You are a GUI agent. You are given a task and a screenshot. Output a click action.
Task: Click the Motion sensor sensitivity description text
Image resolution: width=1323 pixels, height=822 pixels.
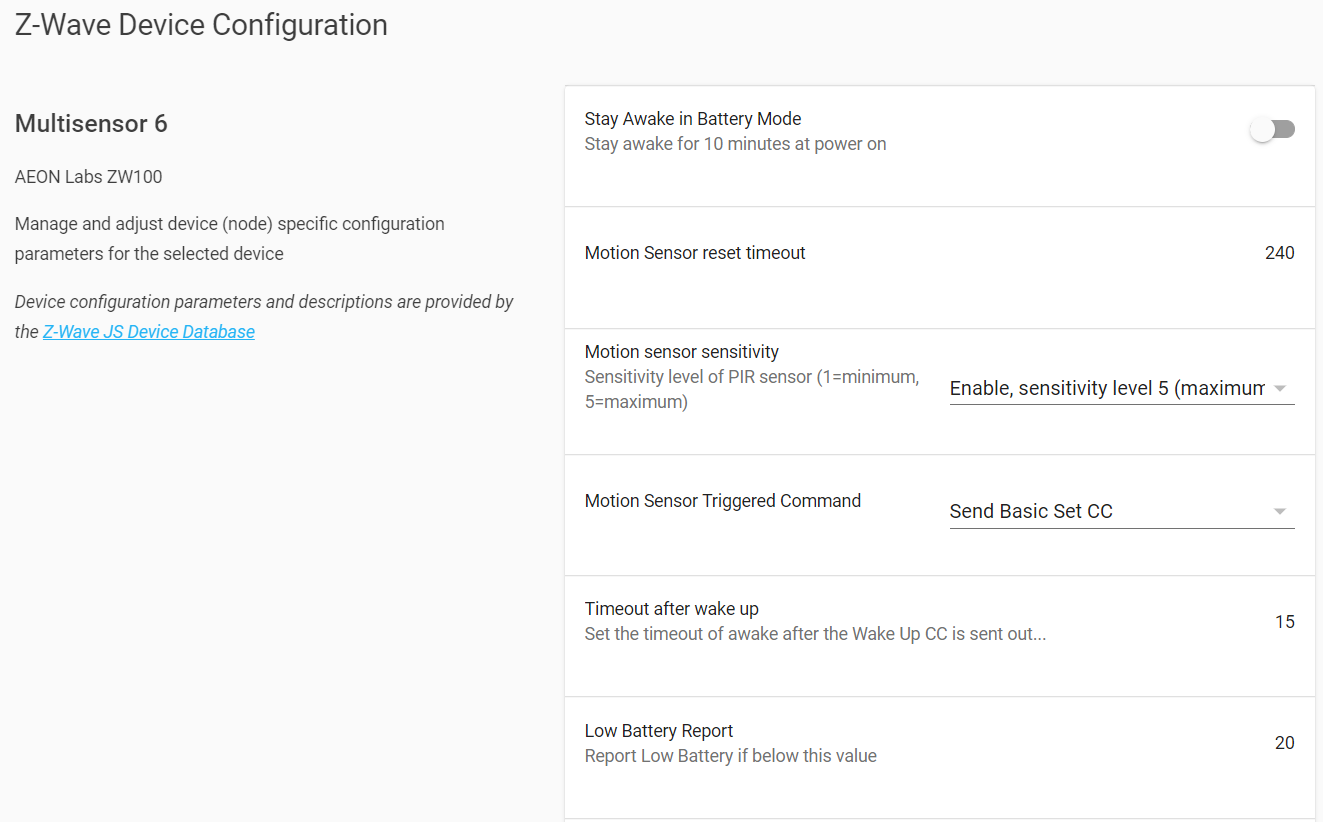click(751, 388)
